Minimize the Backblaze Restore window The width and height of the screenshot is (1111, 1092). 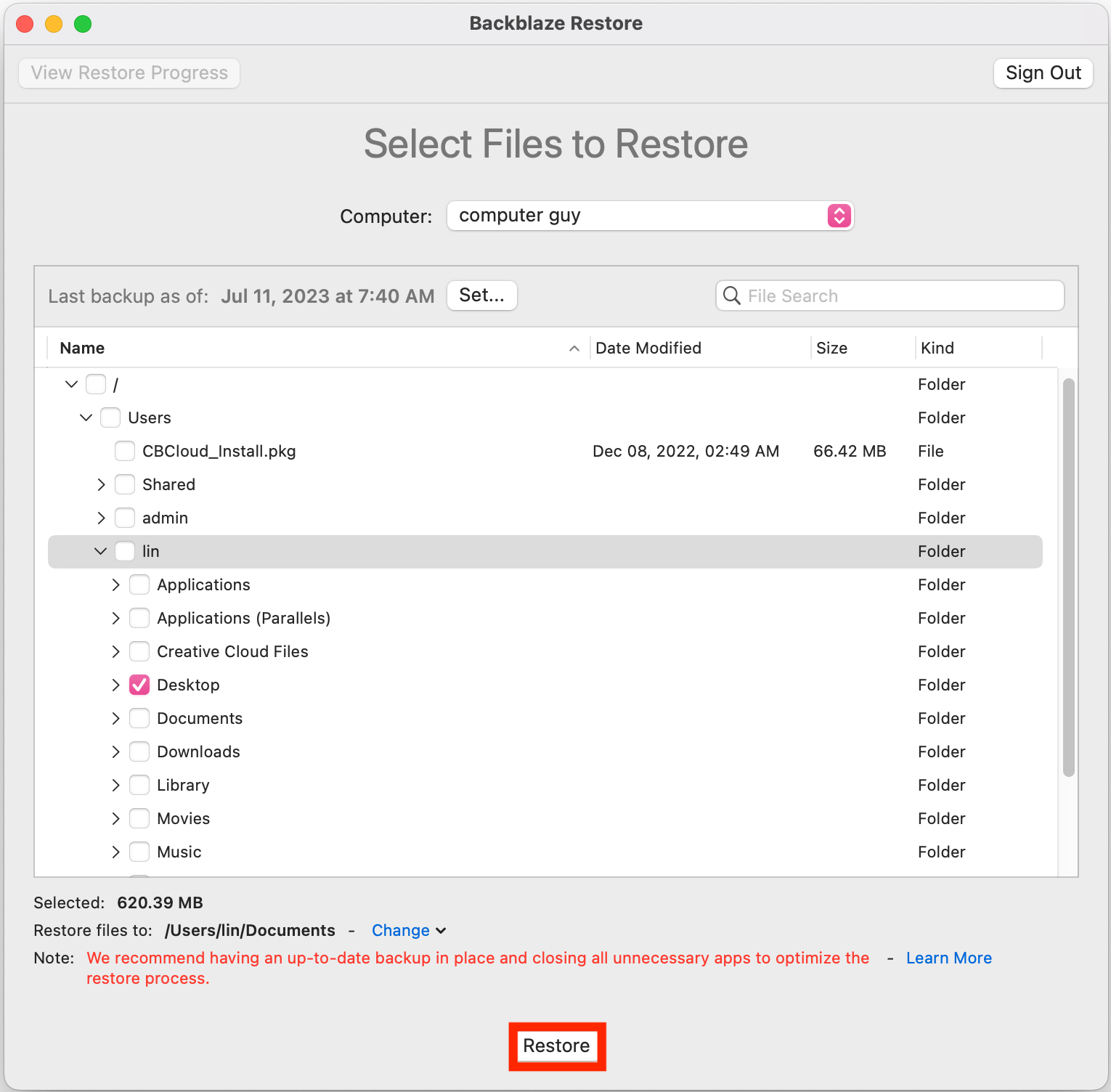(54, 24)
